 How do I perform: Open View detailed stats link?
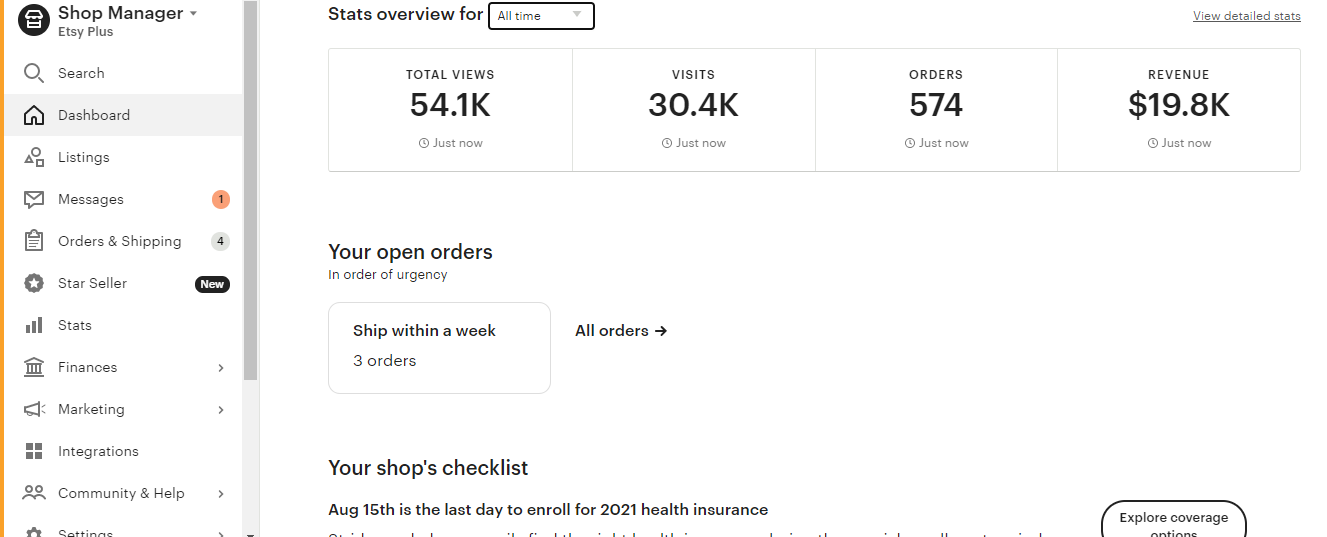[x=1247, y=16]
